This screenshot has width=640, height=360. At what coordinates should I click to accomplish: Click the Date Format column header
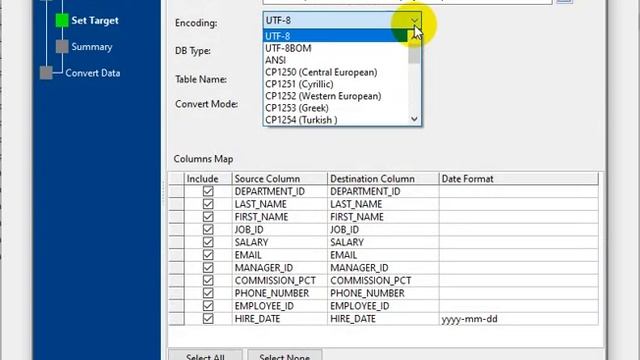(518, 178)
